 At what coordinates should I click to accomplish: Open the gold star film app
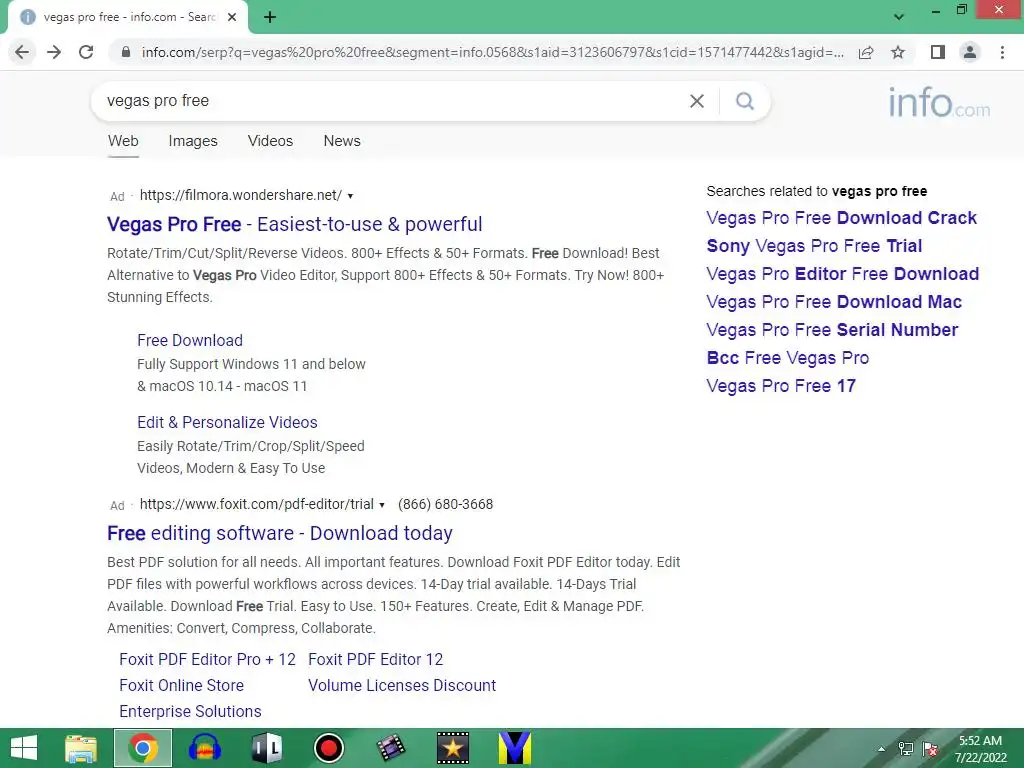453,748
